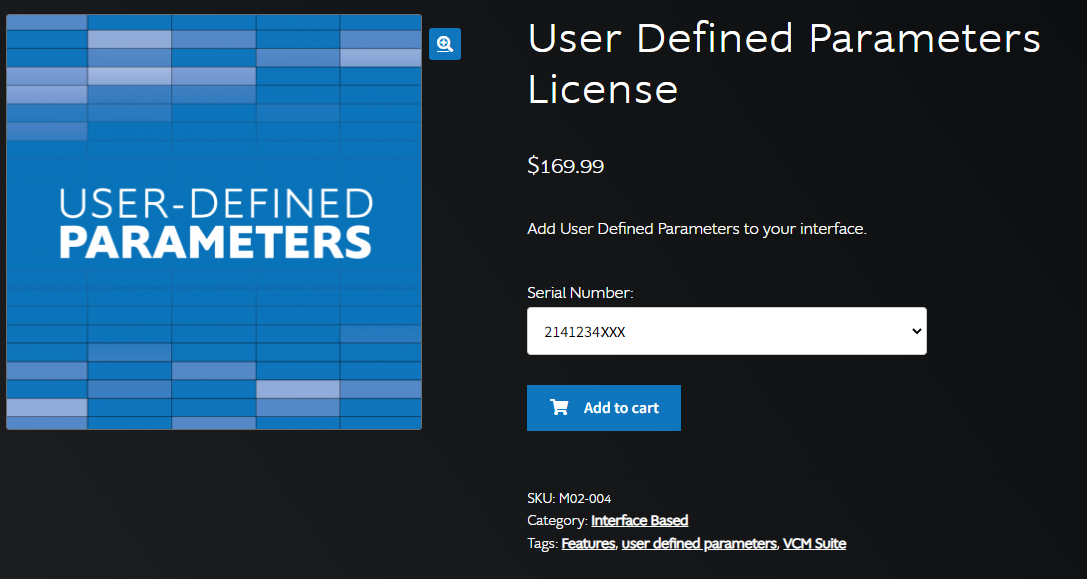Open the Interface Based category link

639,521
